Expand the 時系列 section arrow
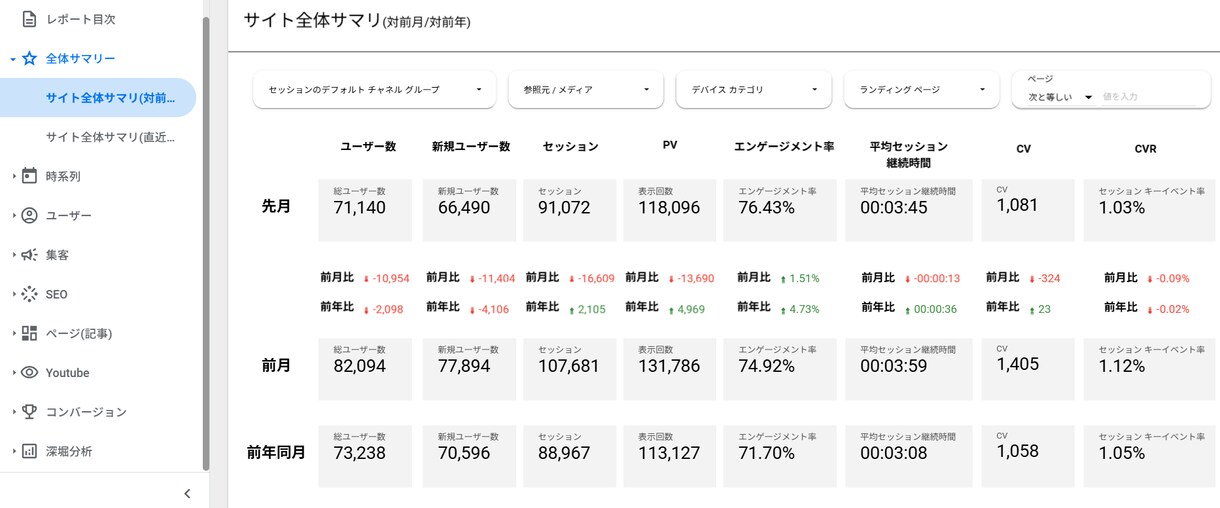 tap(14, 176)
